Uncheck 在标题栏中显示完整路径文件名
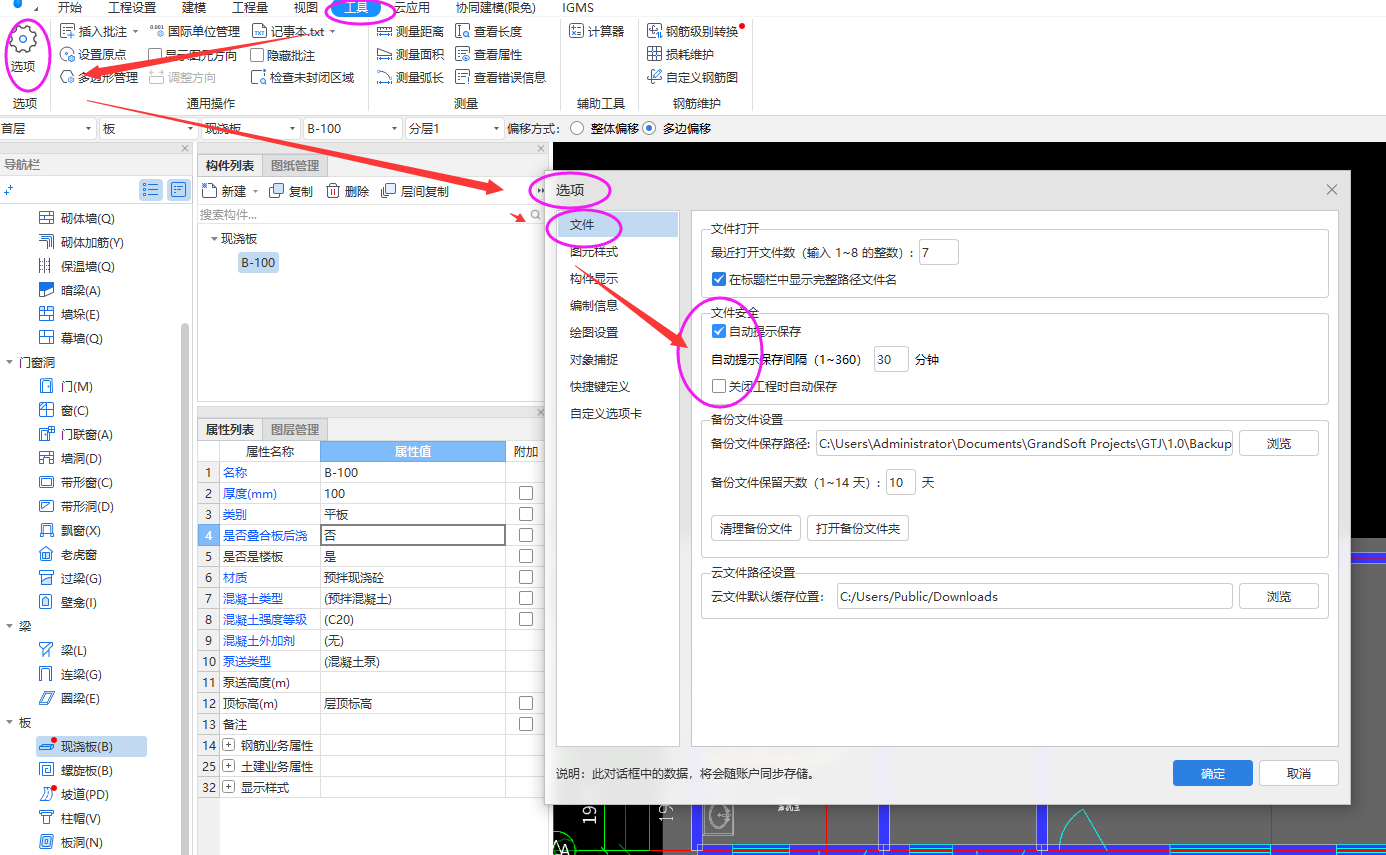 point(718,280)
